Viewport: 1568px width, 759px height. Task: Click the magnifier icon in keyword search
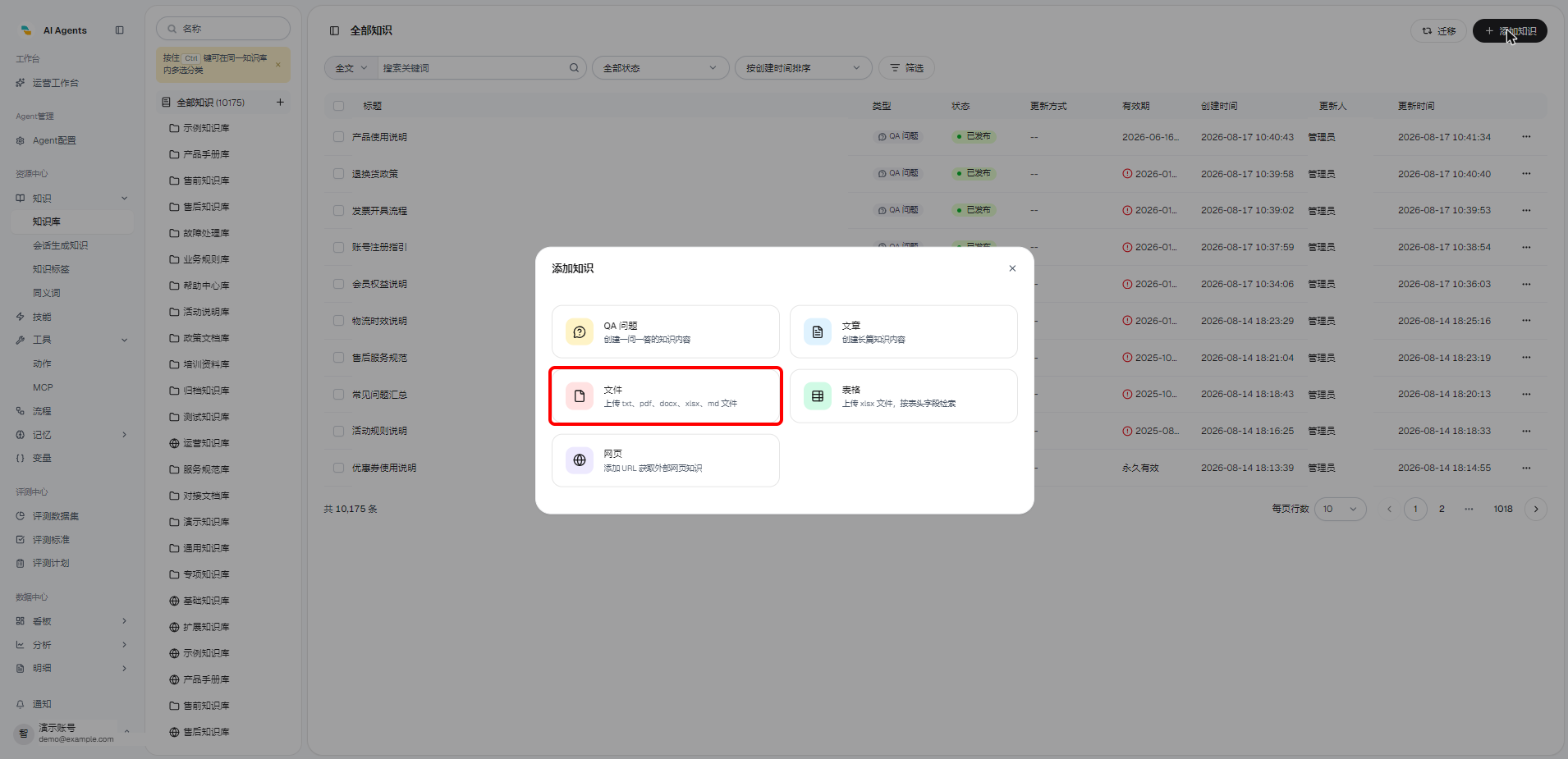tap(574, 68)
